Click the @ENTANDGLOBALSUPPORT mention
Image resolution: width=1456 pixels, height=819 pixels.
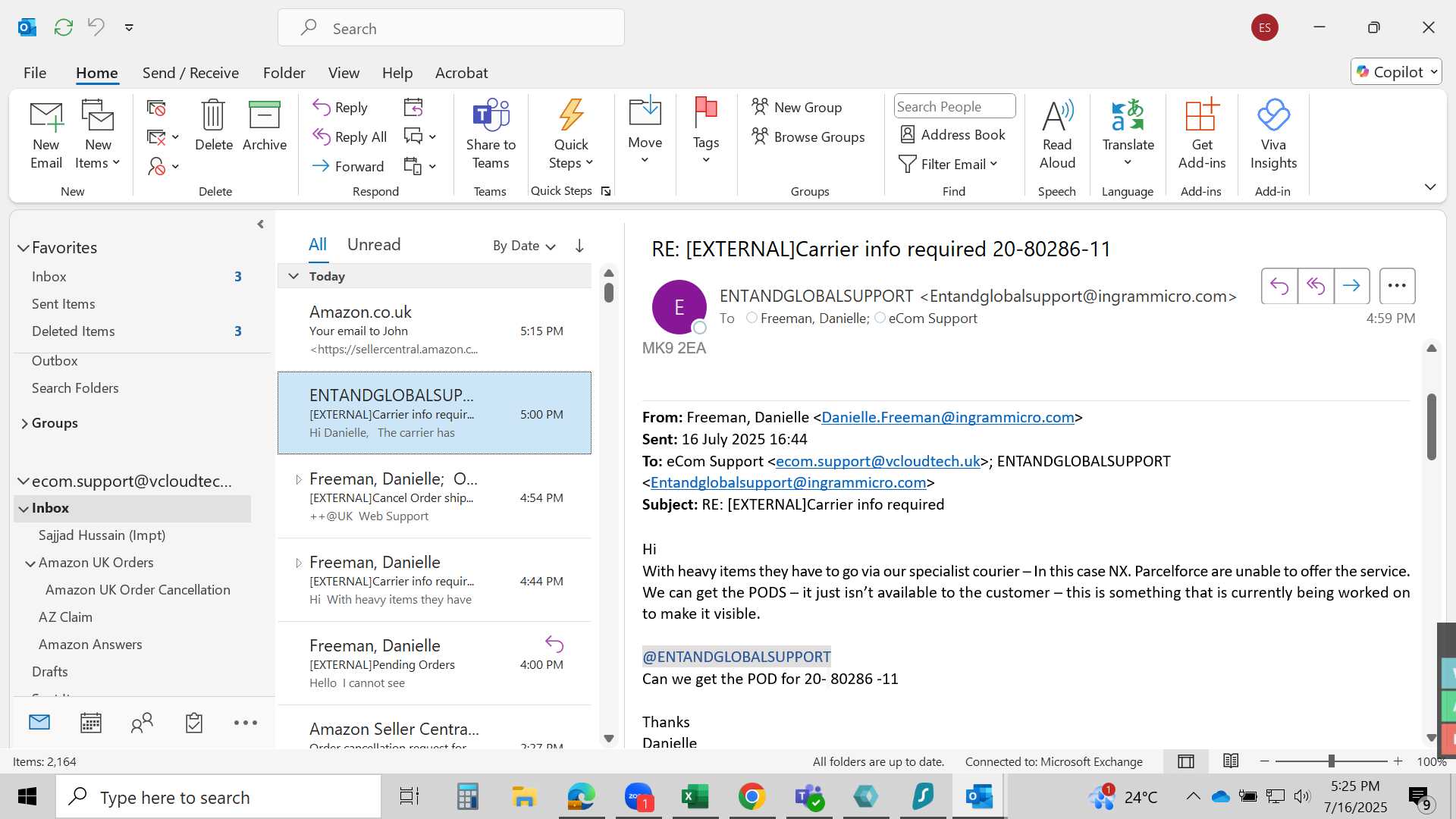[736, 657]
